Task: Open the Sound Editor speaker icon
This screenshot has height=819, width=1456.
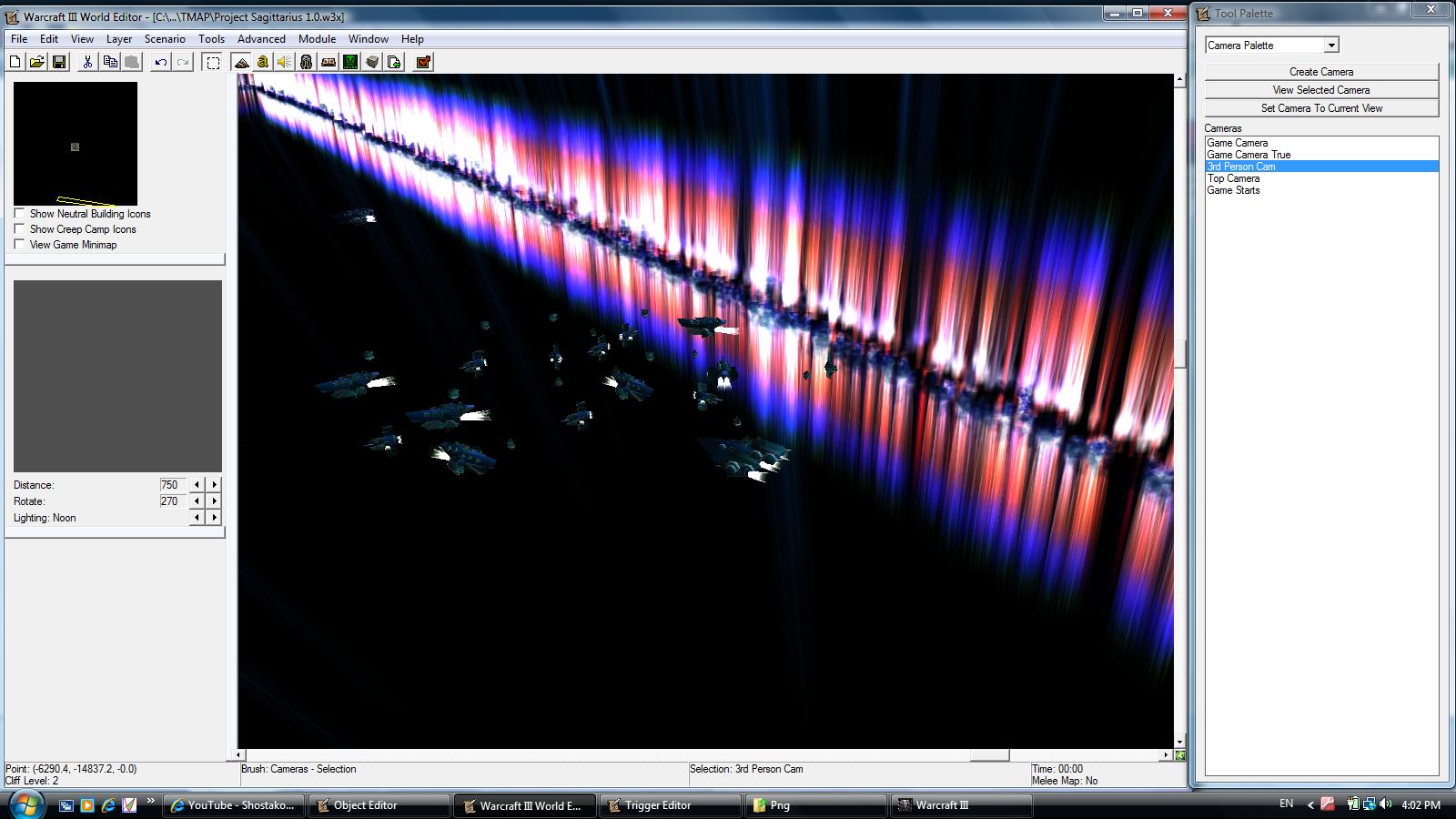Action: [285, 62]
